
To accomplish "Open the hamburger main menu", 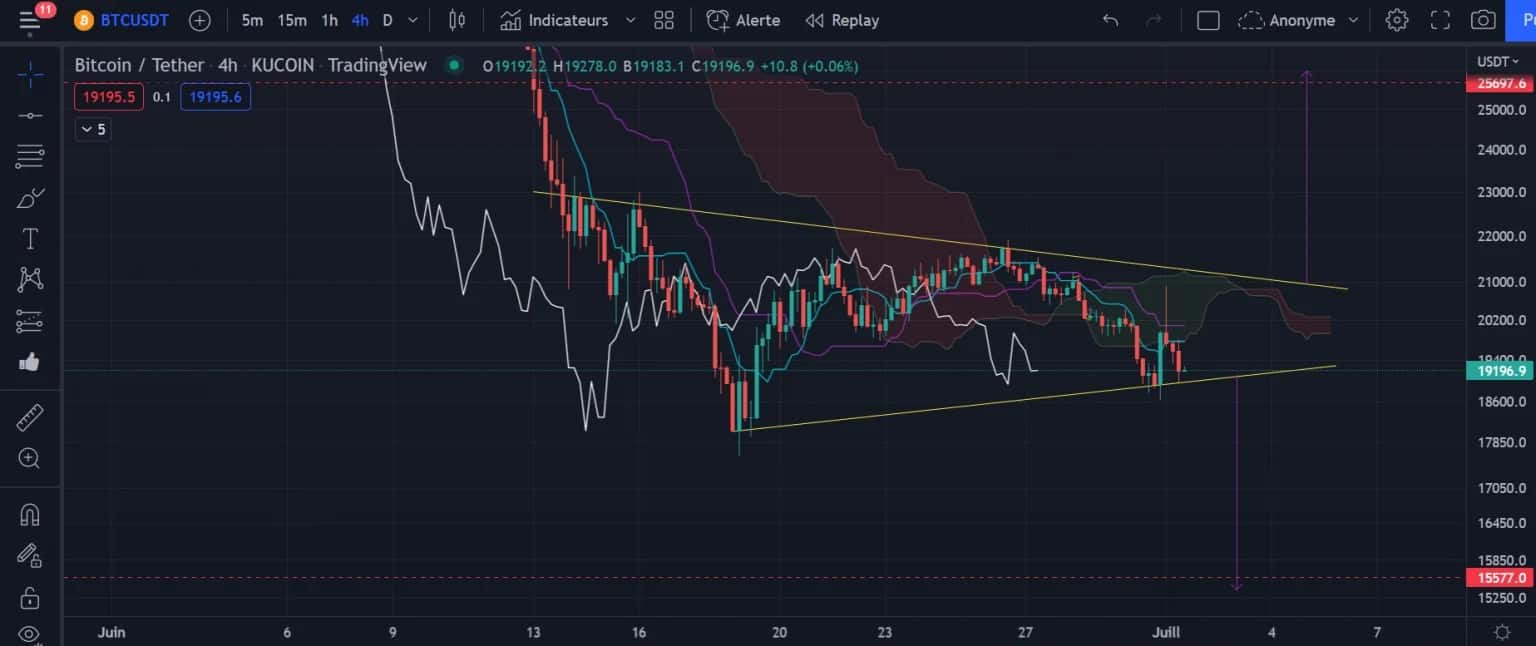I will [x=29, y=20].
